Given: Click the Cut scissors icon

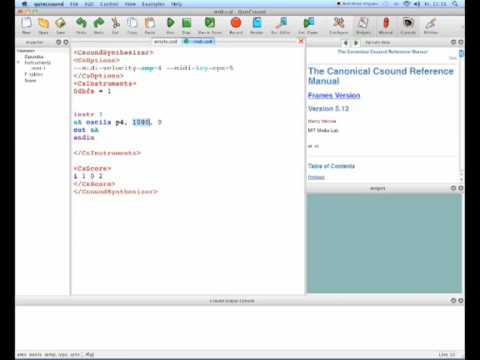Looking at the screenshot, I should tap(115, 25).
